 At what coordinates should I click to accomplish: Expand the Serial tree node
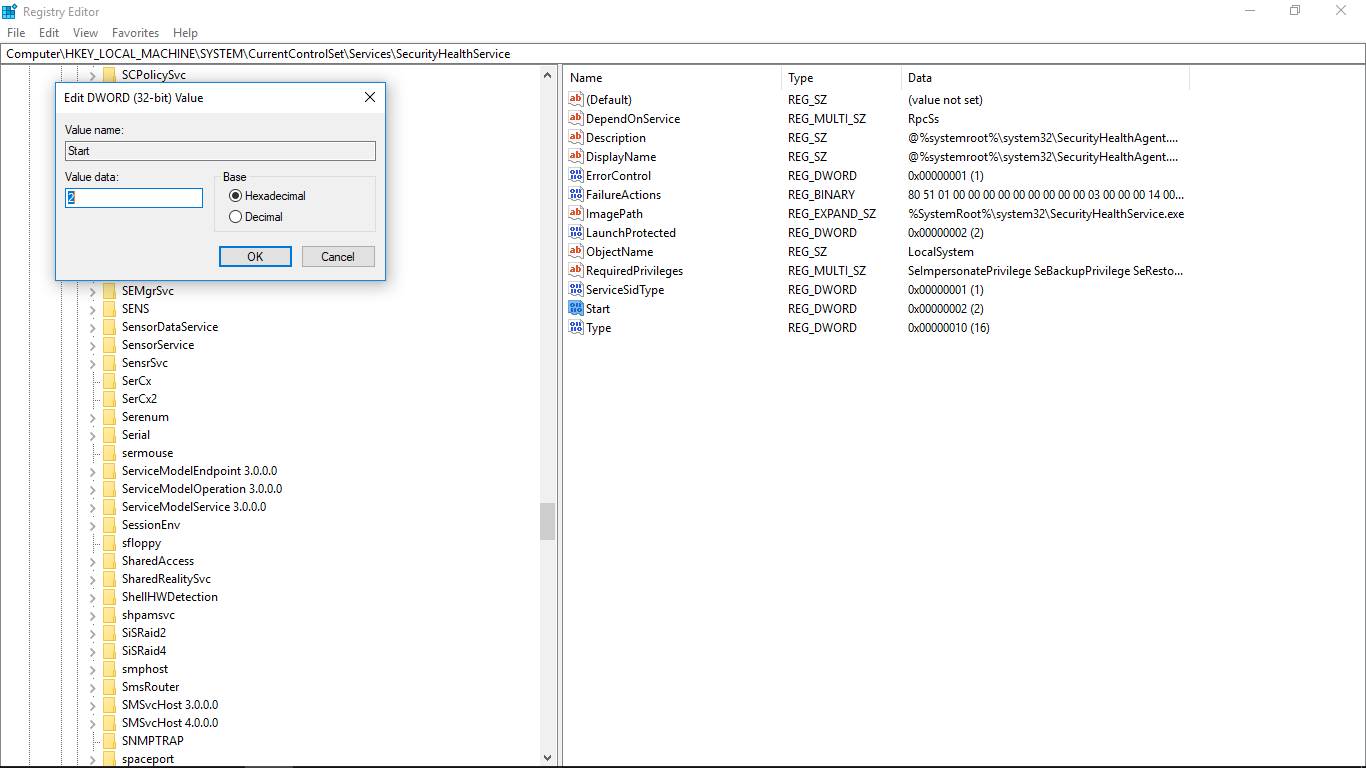click(x=92, y=435)
